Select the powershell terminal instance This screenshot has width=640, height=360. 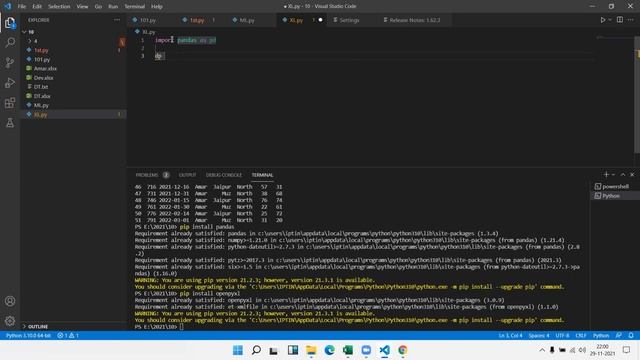615,187
